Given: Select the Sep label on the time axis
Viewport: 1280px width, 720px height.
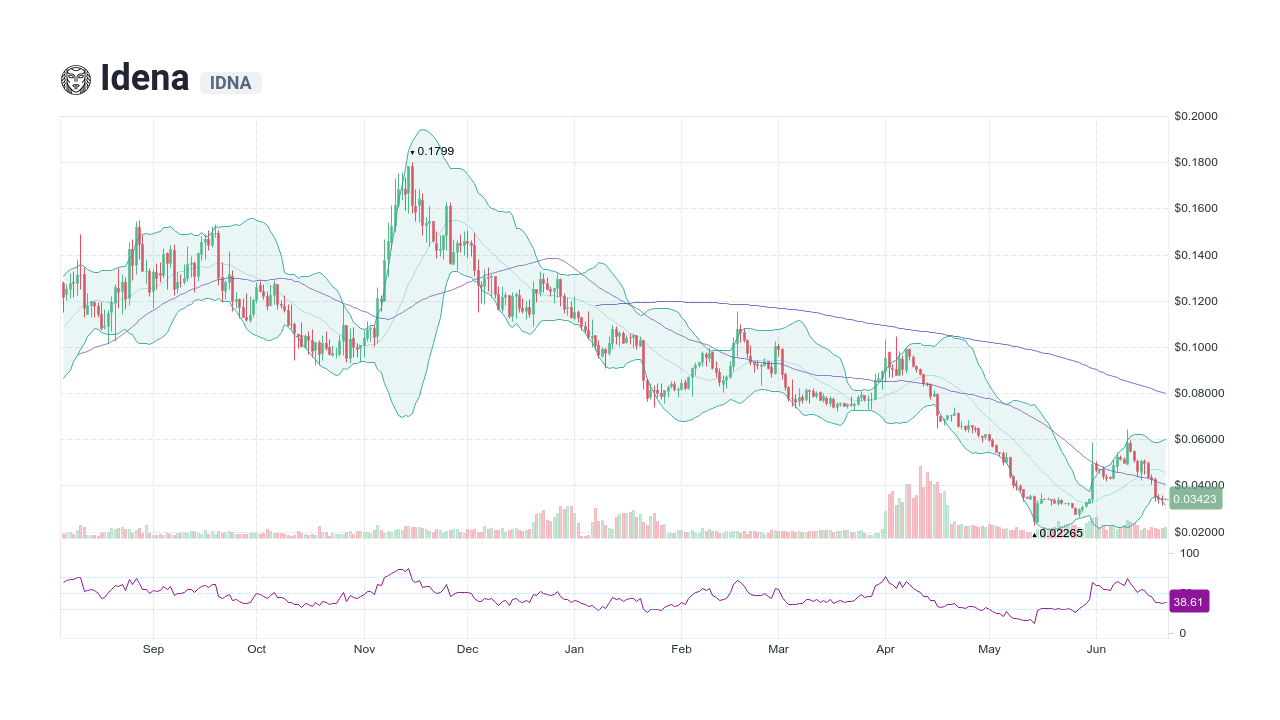Looking at the screenshot, I should (153, 649).
